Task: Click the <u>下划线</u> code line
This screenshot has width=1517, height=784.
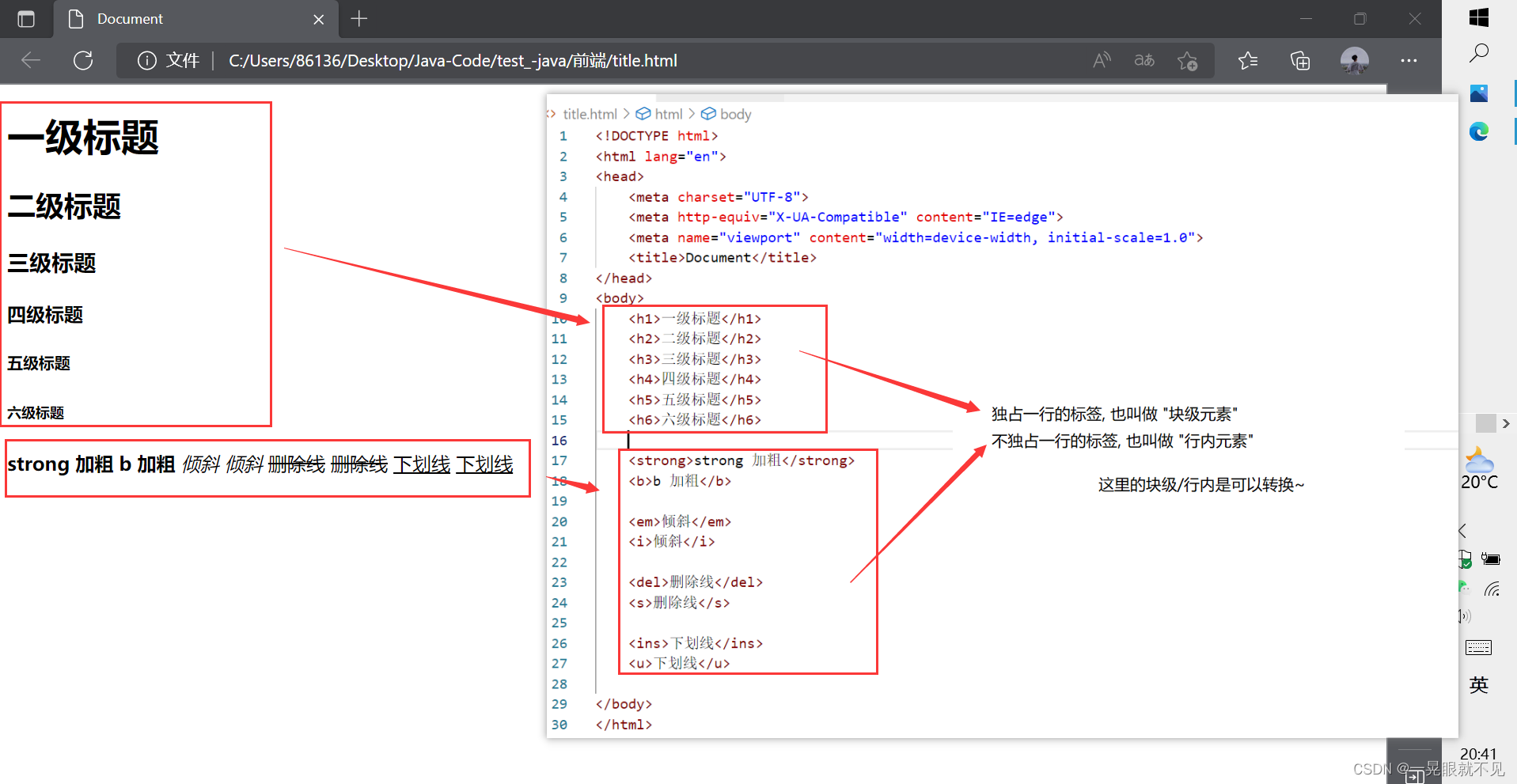Action: [679, 663]
